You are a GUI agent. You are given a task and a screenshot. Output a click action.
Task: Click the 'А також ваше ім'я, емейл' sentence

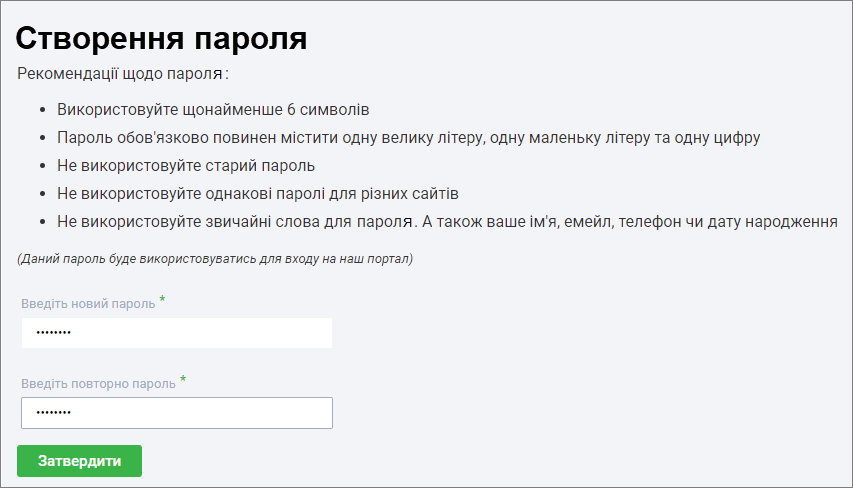(x=629, y=222)
